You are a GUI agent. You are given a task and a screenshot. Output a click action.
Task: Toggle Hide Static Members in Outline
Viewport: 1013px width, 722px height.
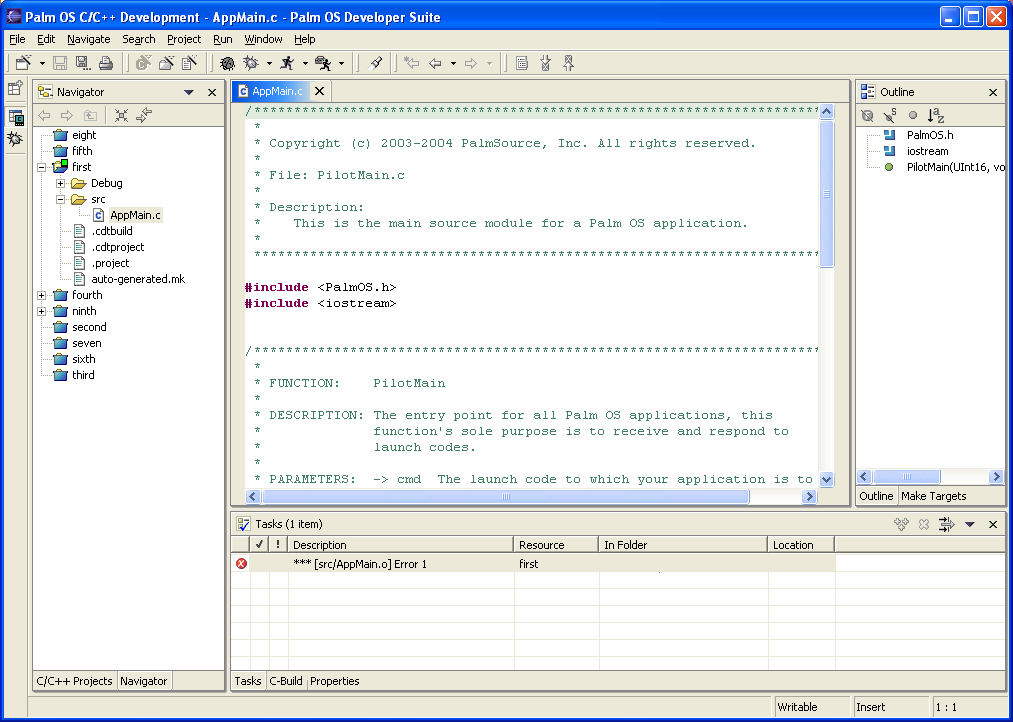pos(890,115)
